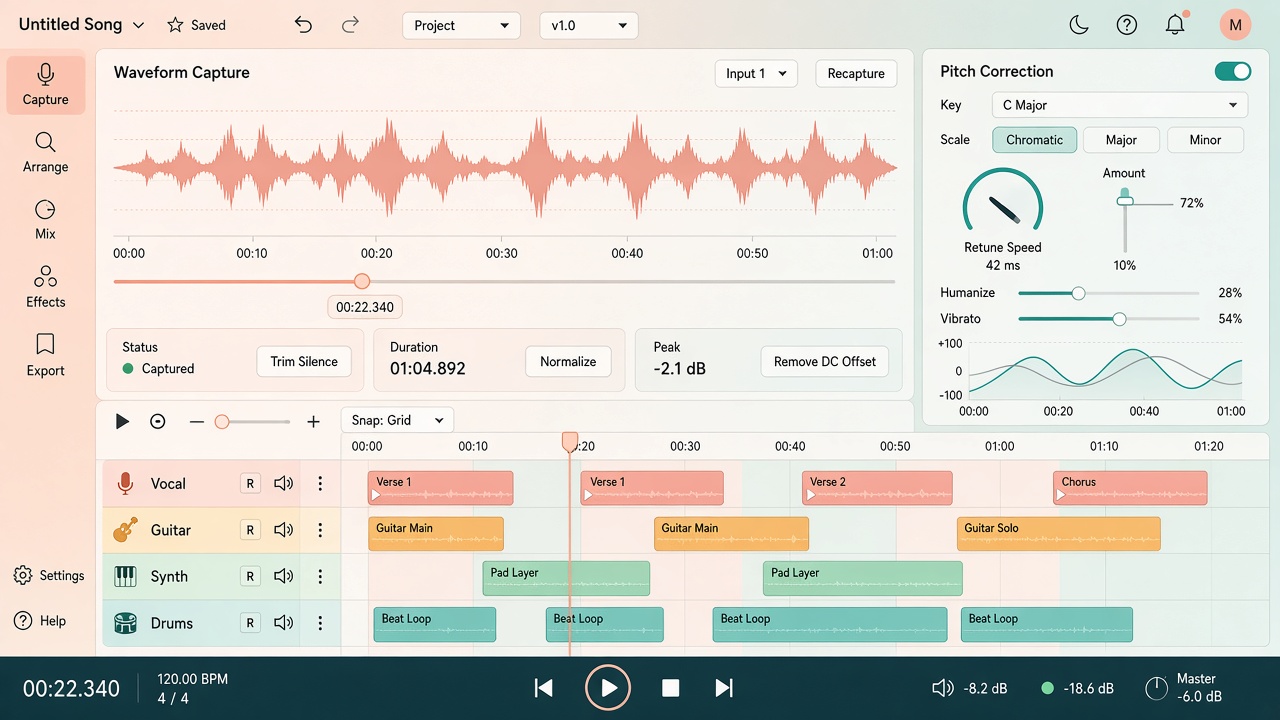The width and height of the screenshot is (1280, 720).
Task: Mute the Drums track speaker
Action: [x=284, y=623]
